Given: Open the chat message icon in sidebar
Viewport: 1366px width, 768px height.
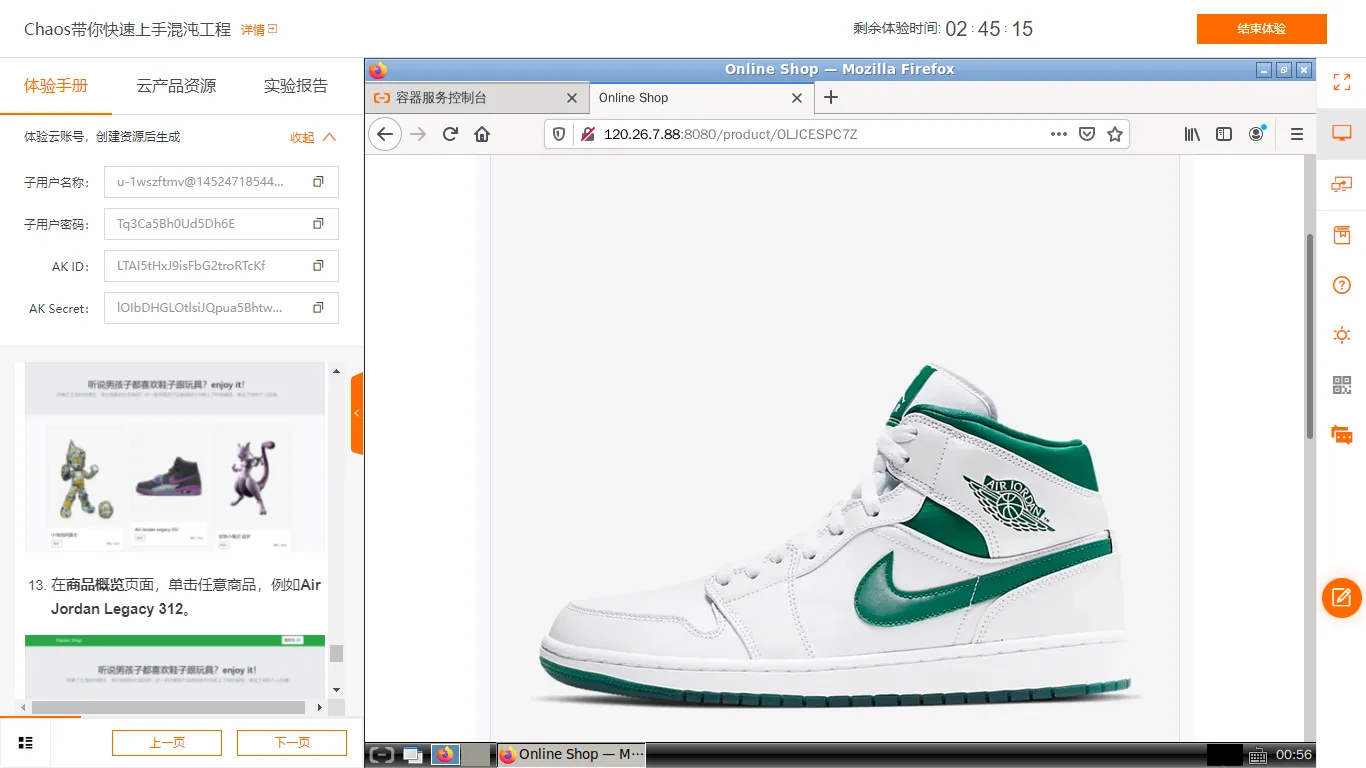Looking at the screenshot, I should [1342, 435].
